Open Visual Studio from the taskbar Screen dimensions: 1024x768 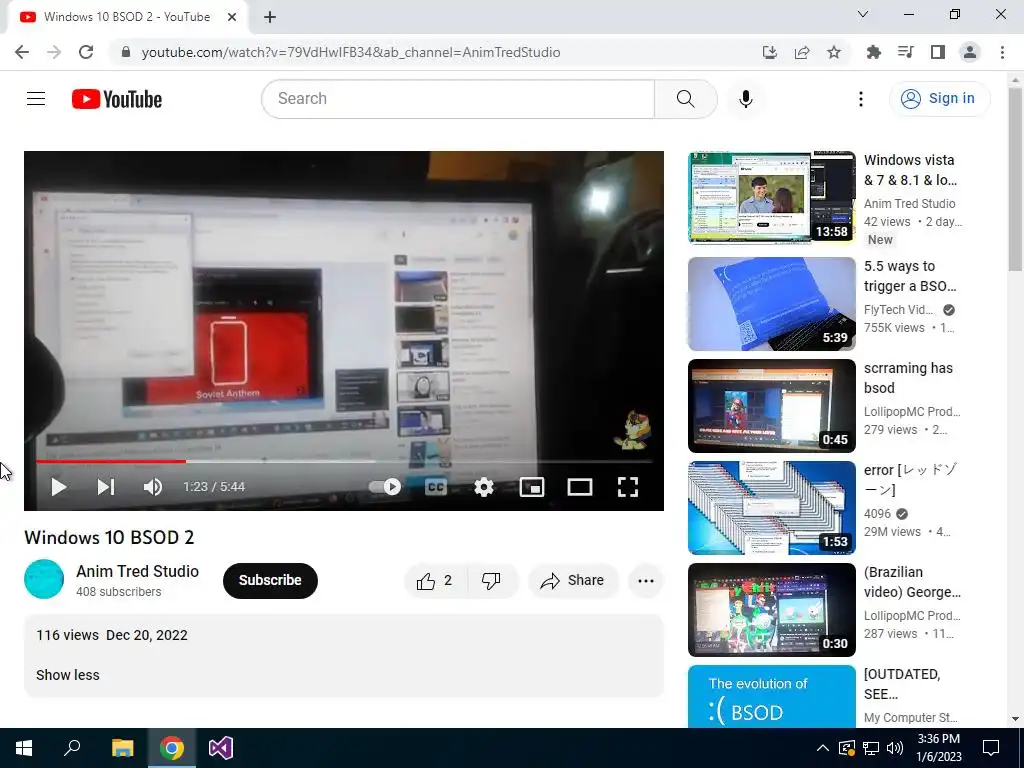(x=221, y=748)
